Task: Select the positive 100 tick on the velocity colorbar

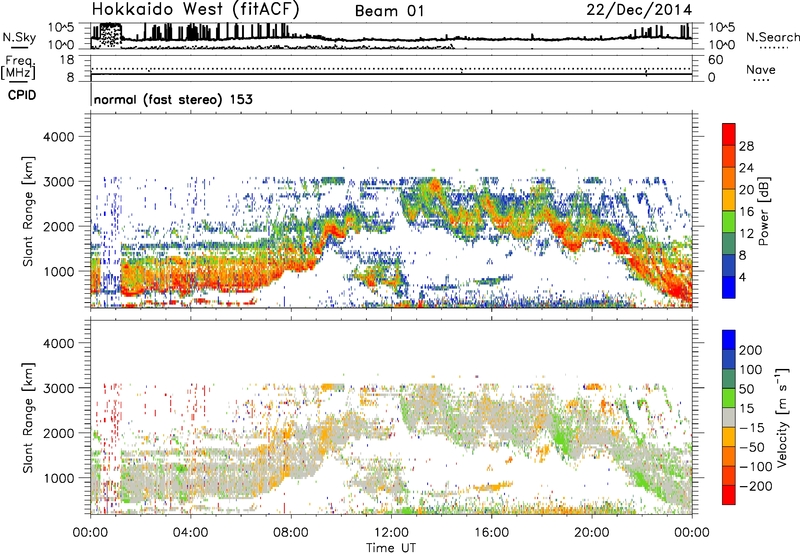Action: coord(751,369)
